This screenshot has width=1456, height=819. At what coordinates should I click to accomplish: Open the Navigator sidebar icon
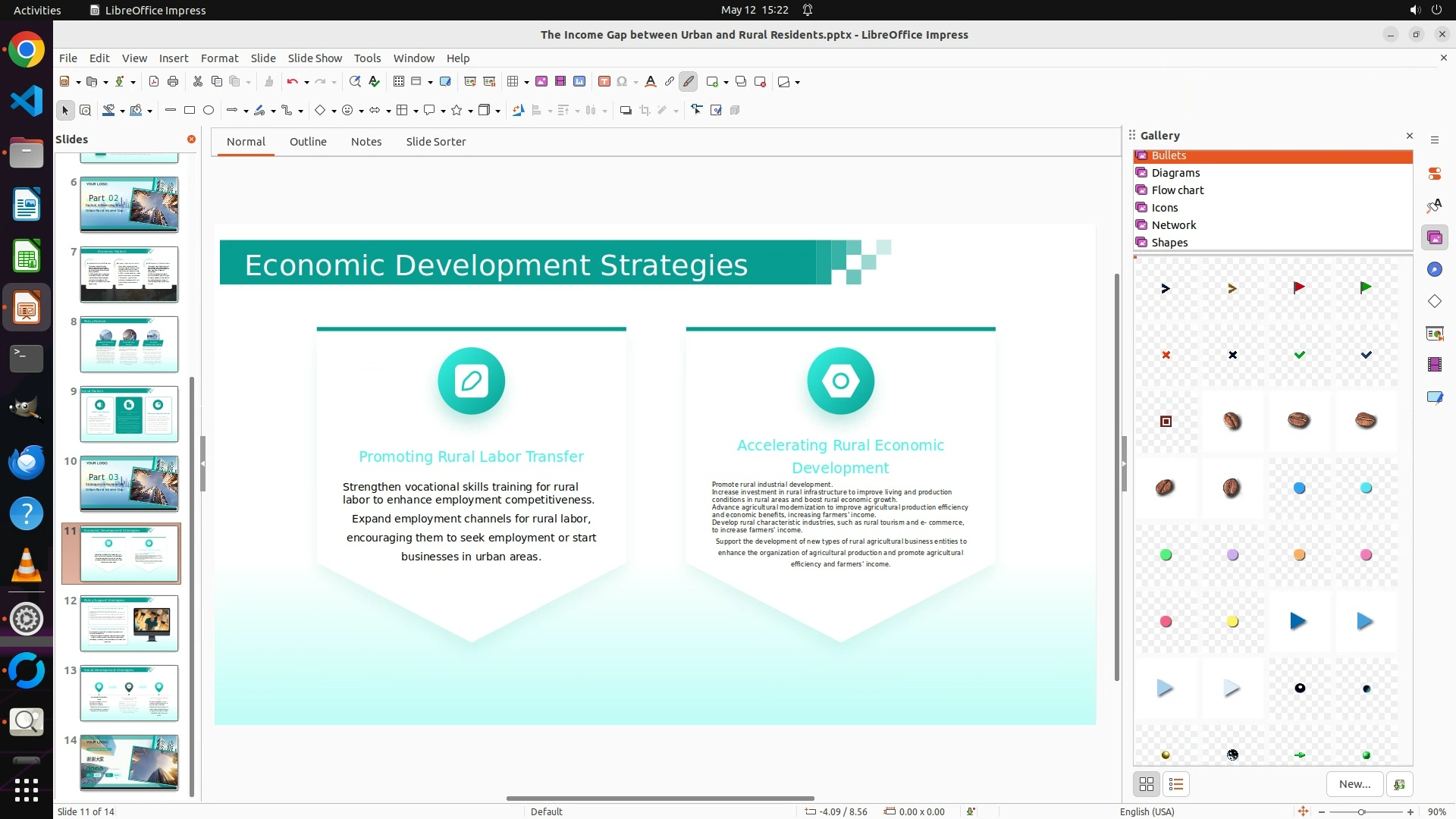[1434, 270]
